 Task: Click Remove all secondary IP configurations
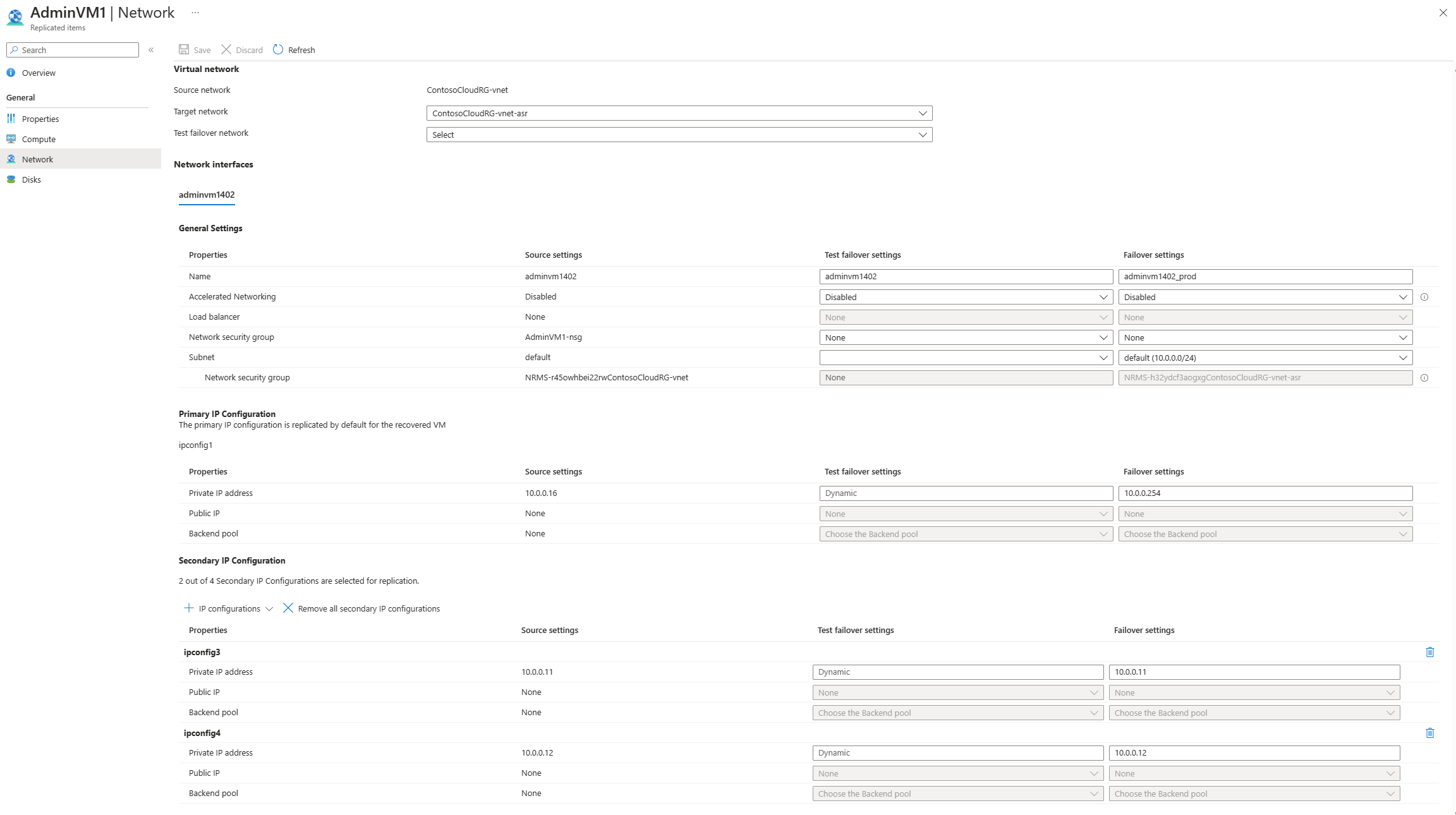tap(361, 608)
